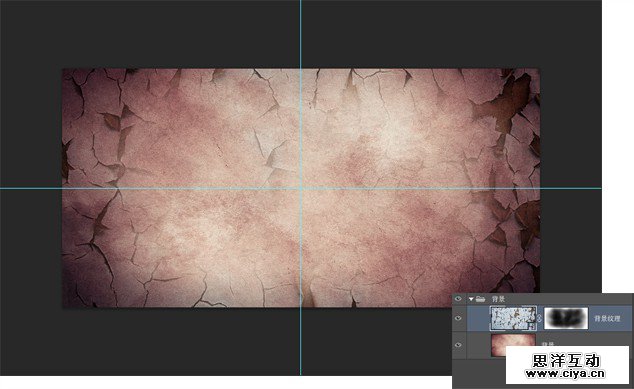Select the 背景纹理 texture layer thumbnail
This screenshot has height=389, width=634.
513,318
